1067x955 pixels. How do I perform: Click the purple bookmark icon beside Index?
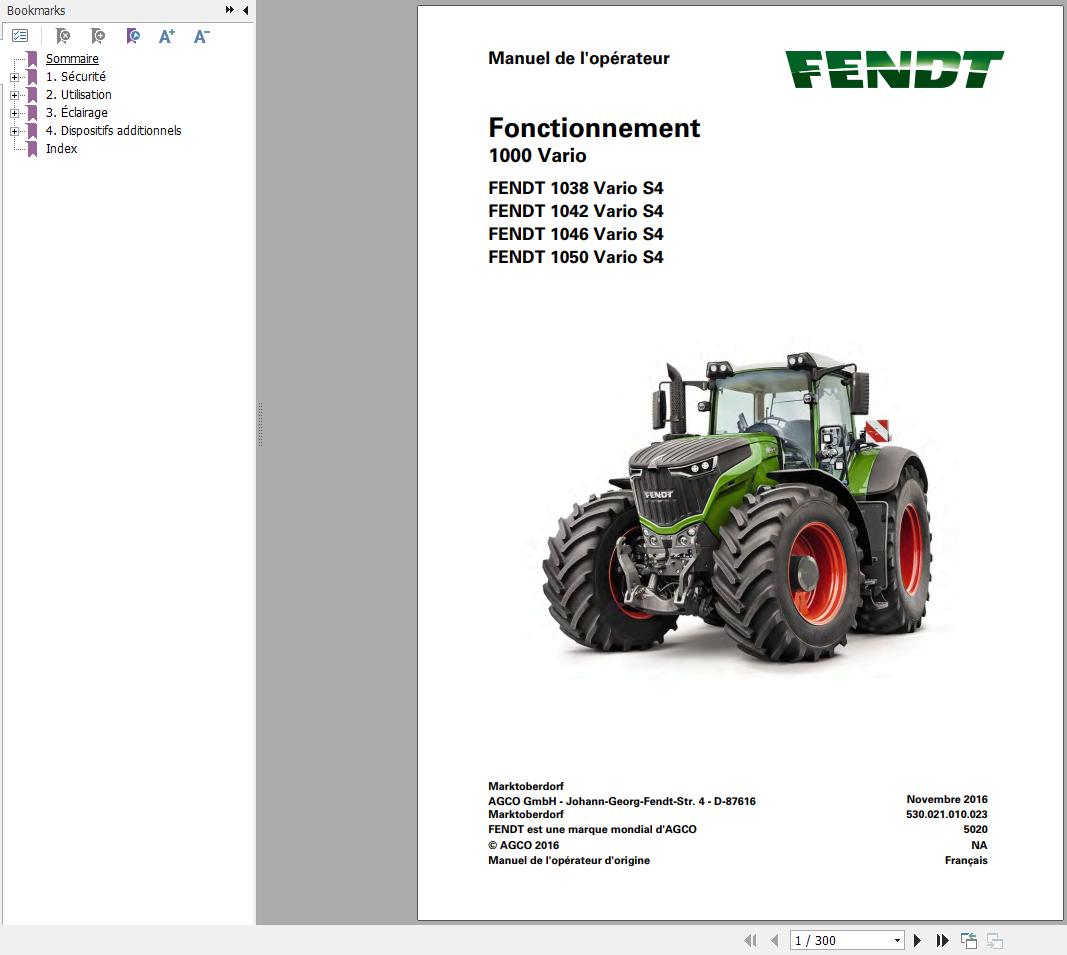pyautogui.click(x=32, y=148)
